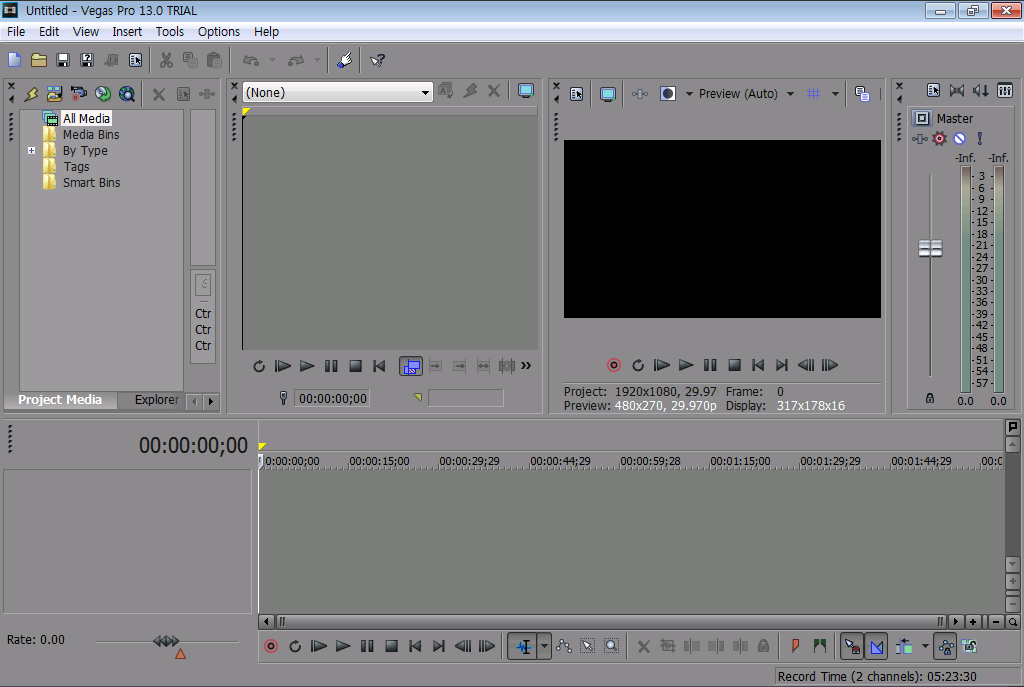Expand the By Type tree node
Screen dimensions: 1024x687
pos(31,150)
